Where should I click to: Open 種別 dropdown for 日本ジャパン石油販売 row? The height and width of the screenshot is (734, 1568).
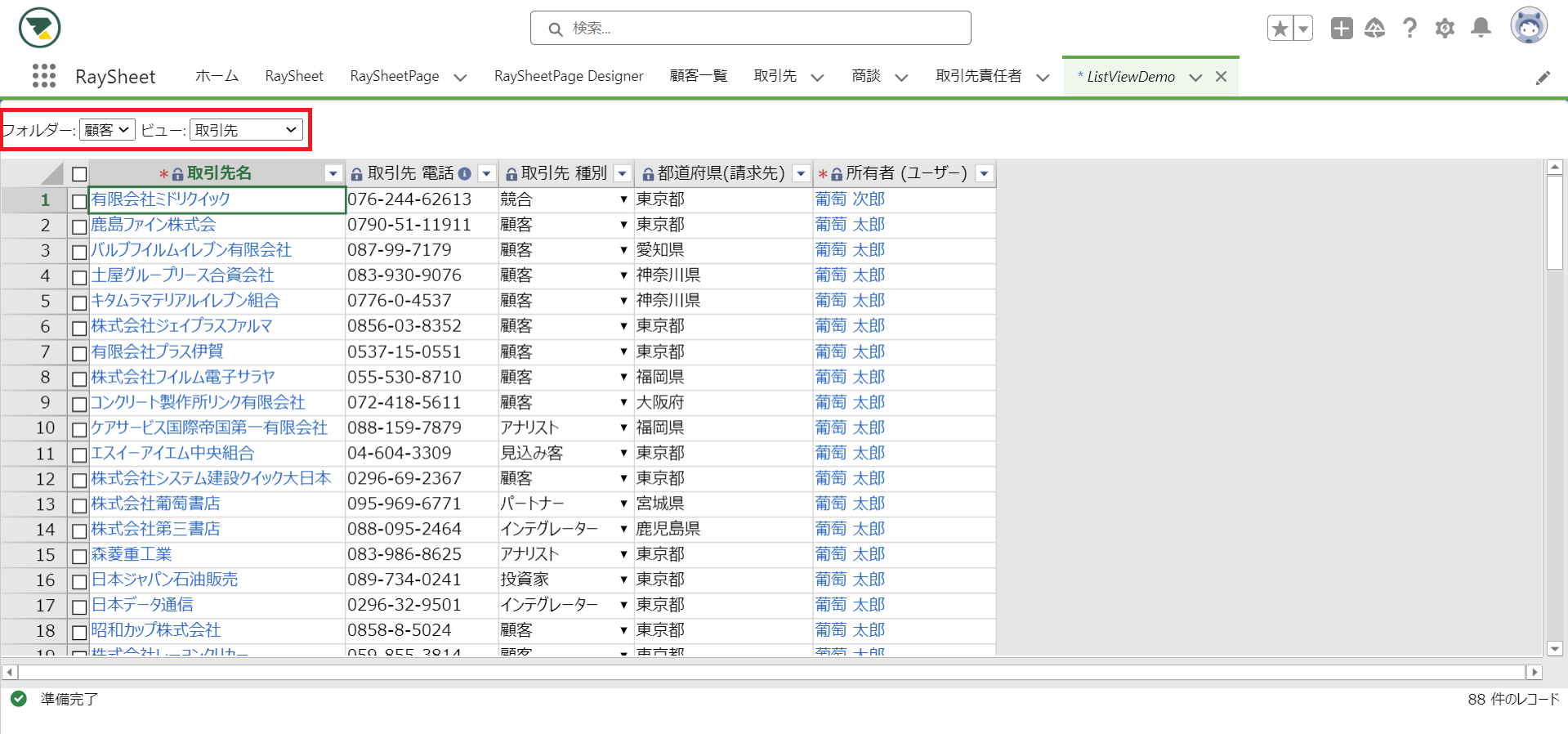click(x=623, y=580)
